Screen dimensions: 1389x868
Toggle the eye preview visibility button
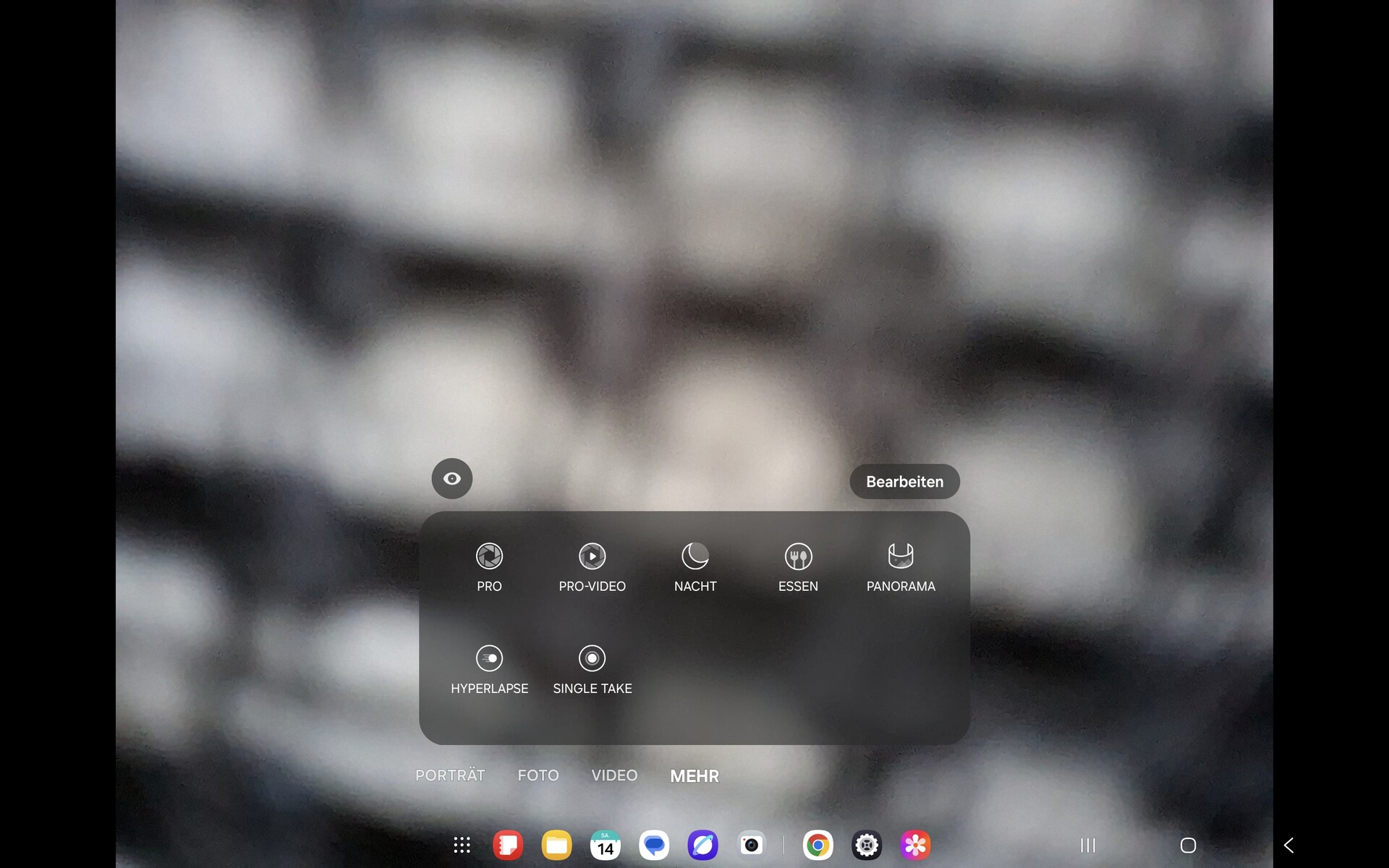(452, 479)
